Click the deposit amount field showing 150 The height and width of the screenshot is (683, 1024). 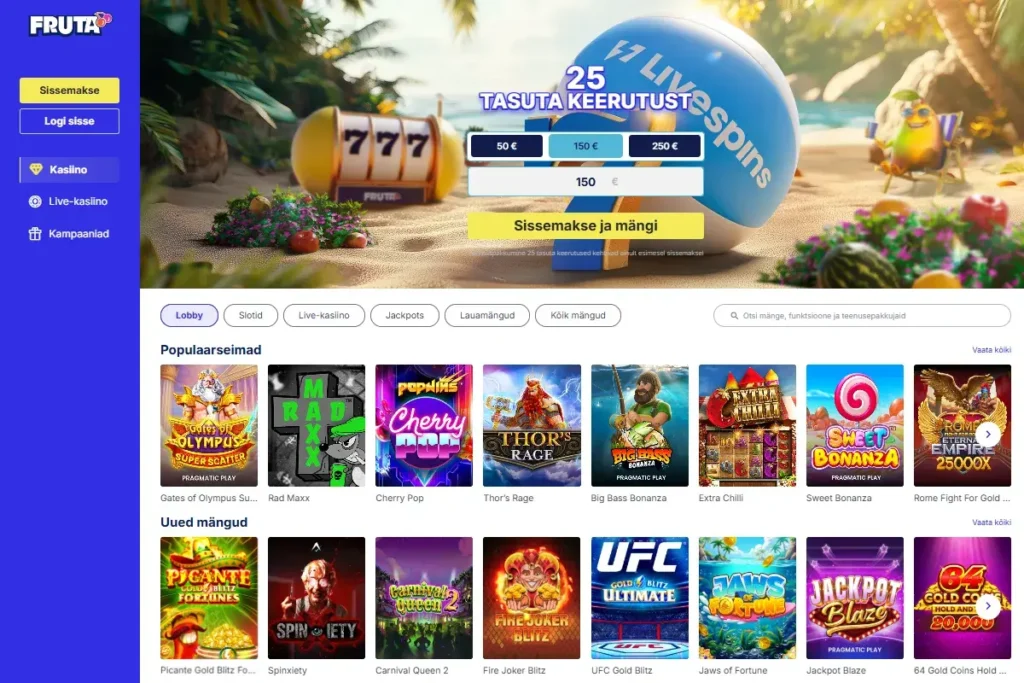tap(586, 182)
